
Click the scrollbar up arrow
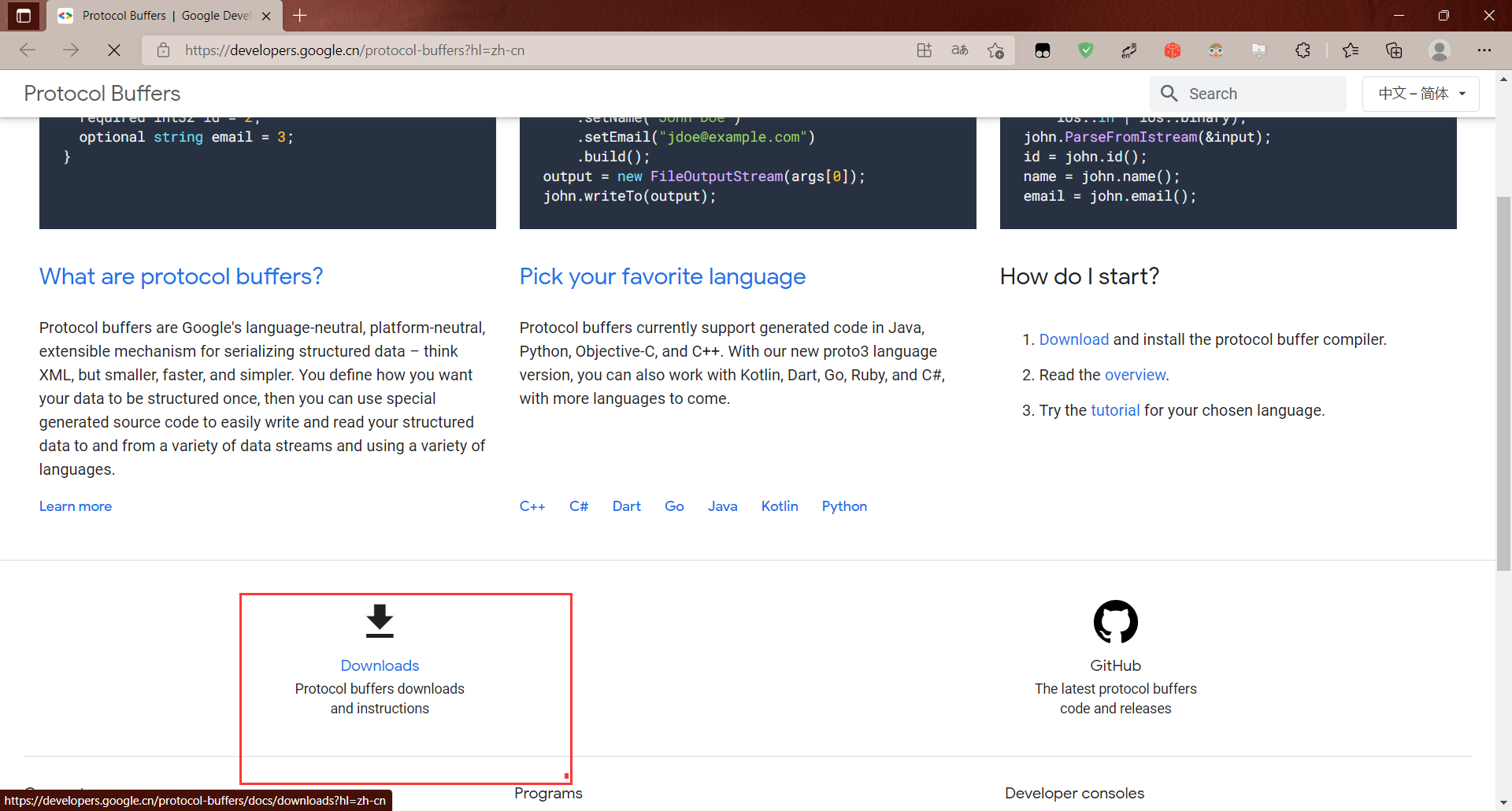pos(1503,79)
